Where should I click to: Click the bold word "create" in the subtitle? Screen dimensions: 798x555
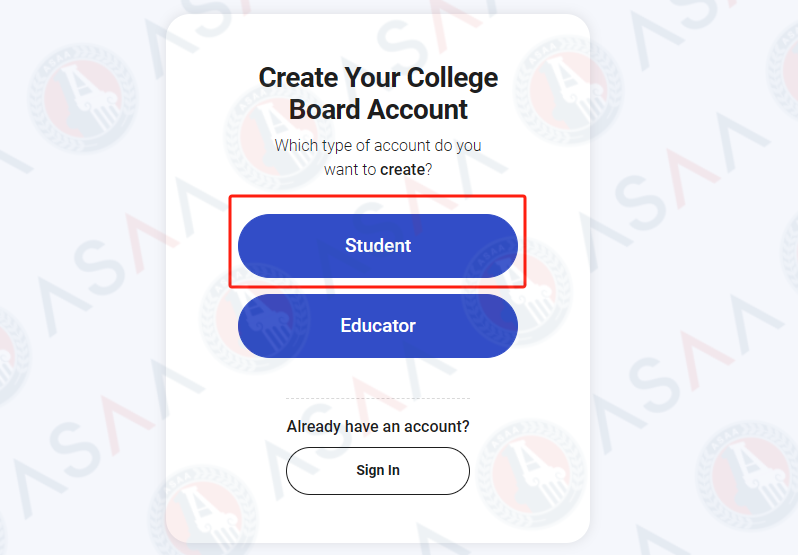(x=402, y=170)
